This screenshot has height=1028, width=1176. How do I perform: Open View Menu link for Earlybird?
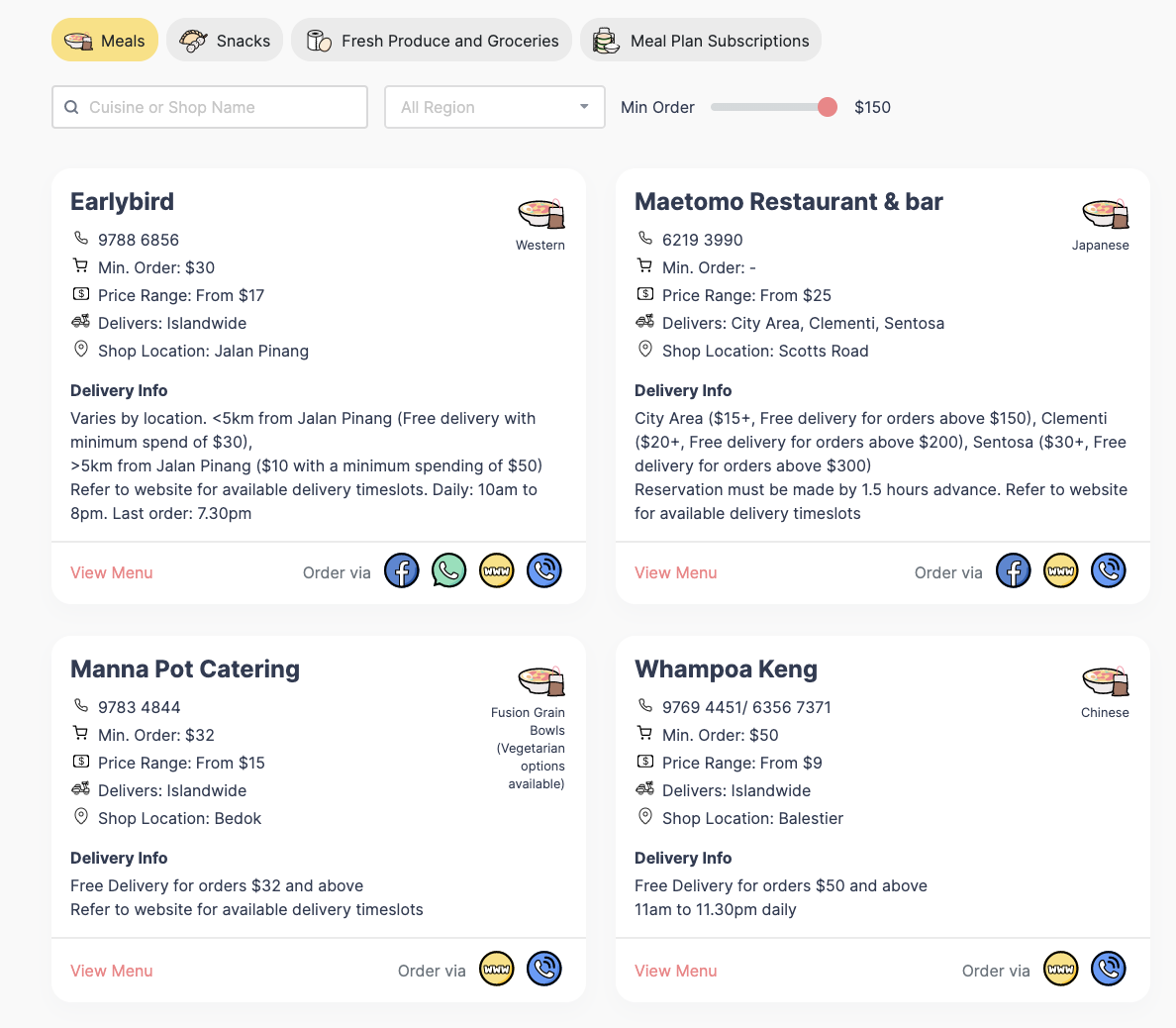tap(112, 572)
